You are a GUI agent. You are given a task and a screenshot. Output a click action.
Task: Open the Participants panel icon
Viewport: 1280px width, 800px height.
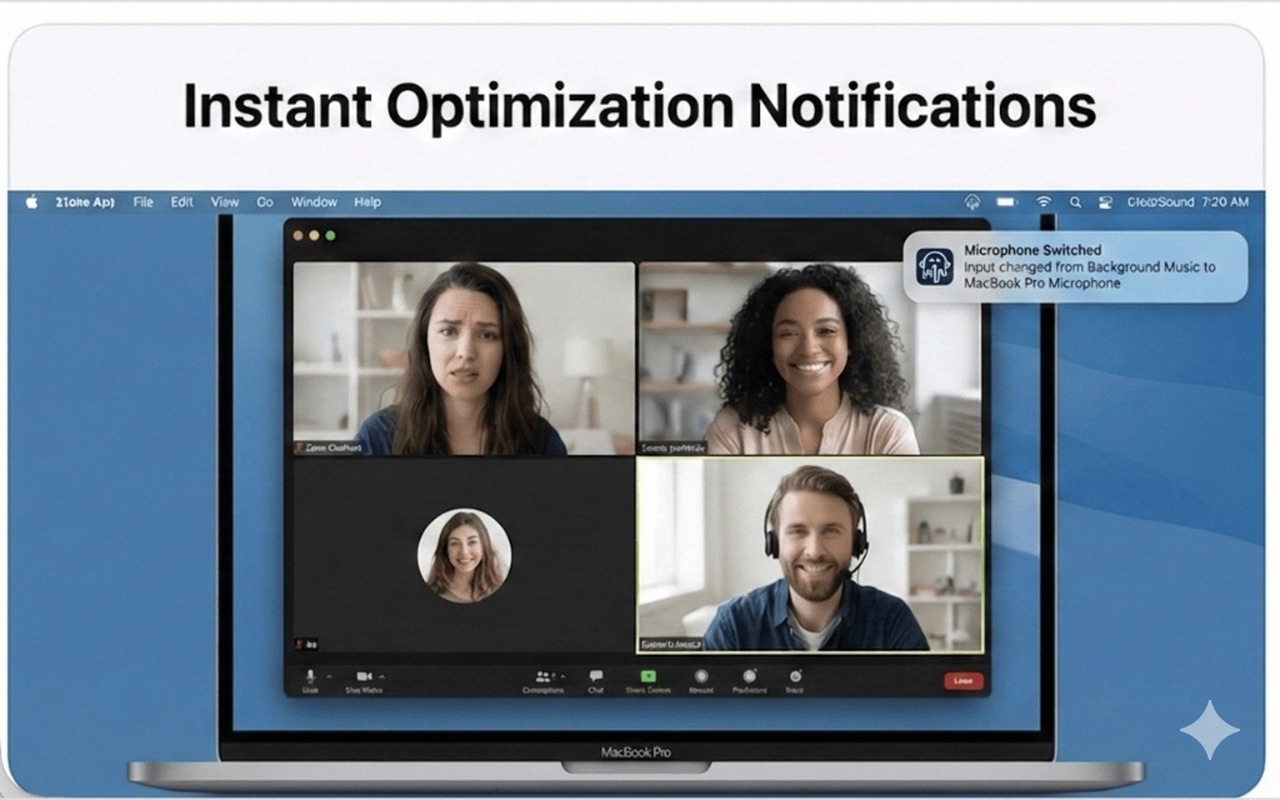(543, 677)
